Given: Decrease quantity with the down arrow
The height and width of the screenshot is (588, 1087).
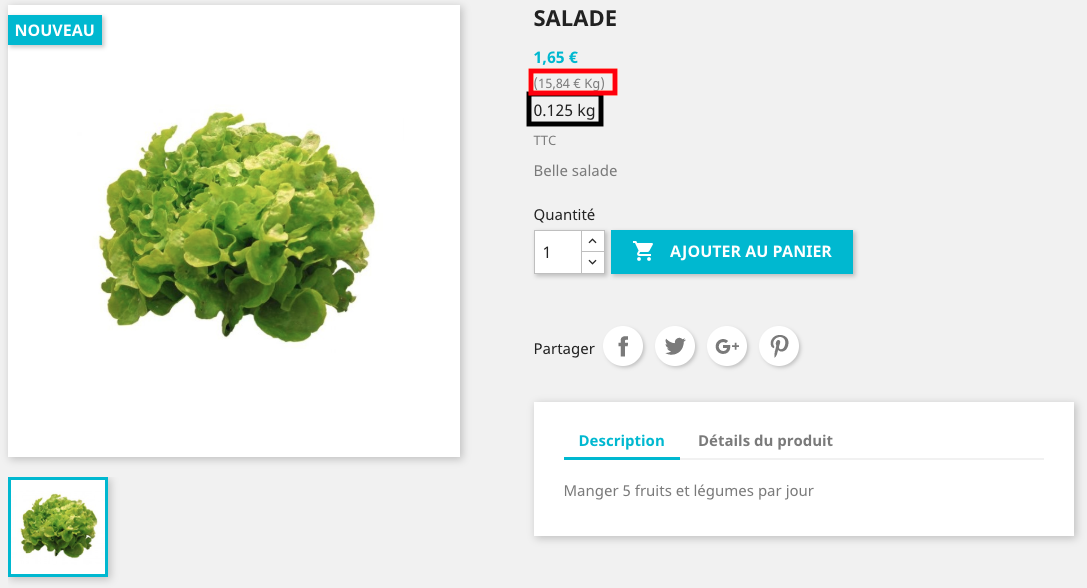Looking at the screenshot, I should point(593,262).
